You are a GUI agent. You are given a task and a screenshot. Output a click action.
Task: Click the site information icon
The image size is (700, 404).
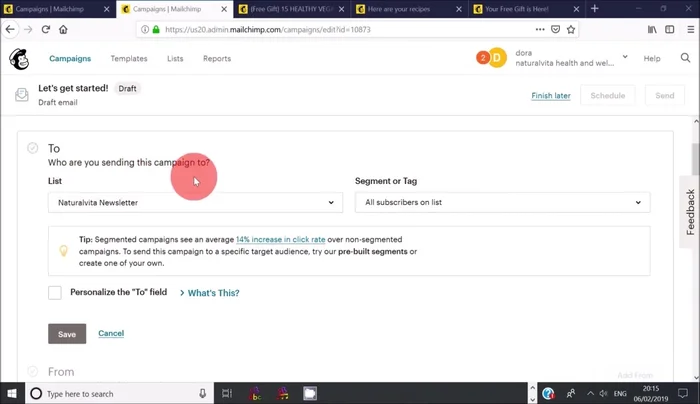pos(145,29)
